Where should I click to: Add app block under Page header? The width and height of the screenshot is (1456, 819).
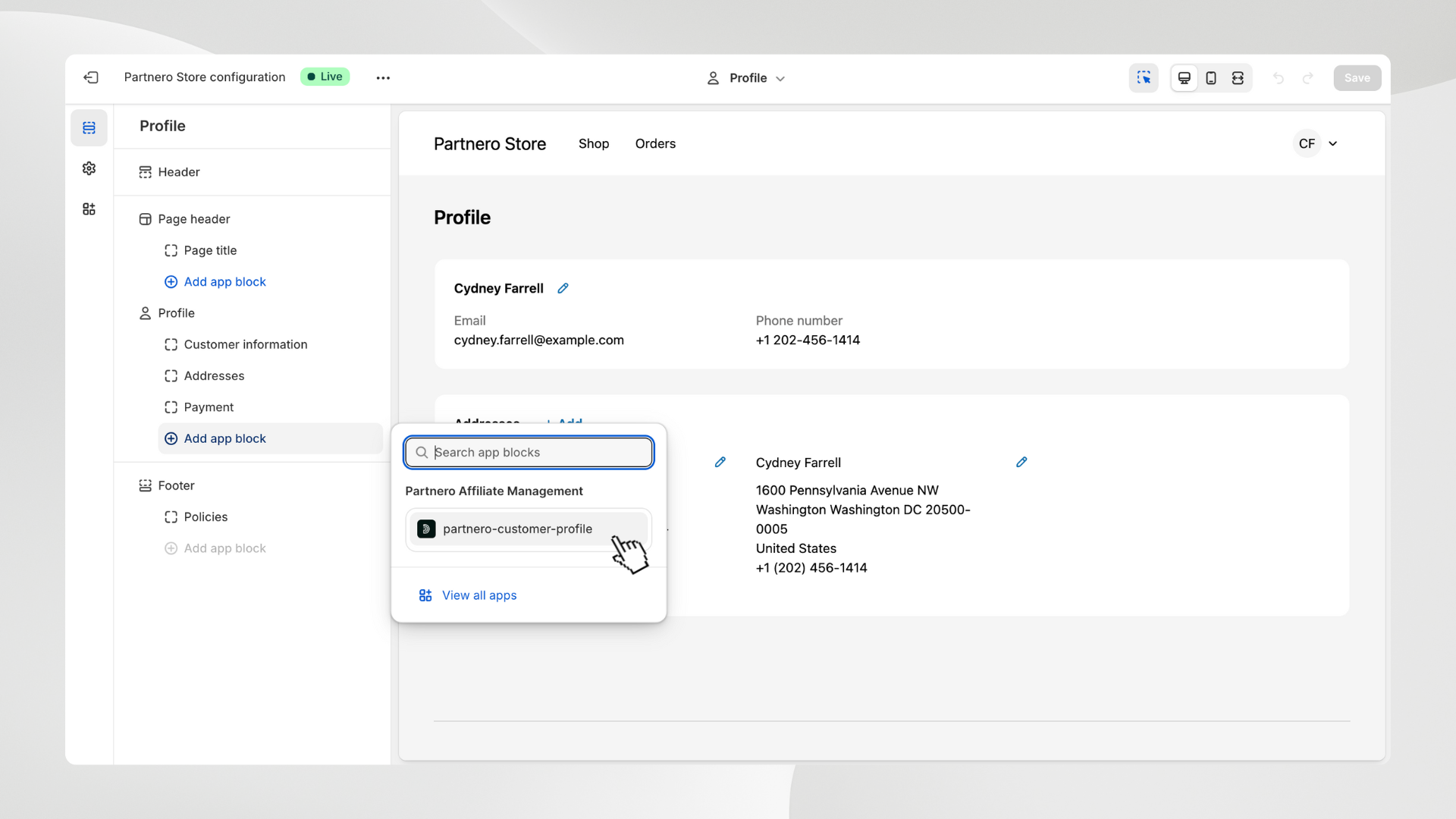(224, 281)
